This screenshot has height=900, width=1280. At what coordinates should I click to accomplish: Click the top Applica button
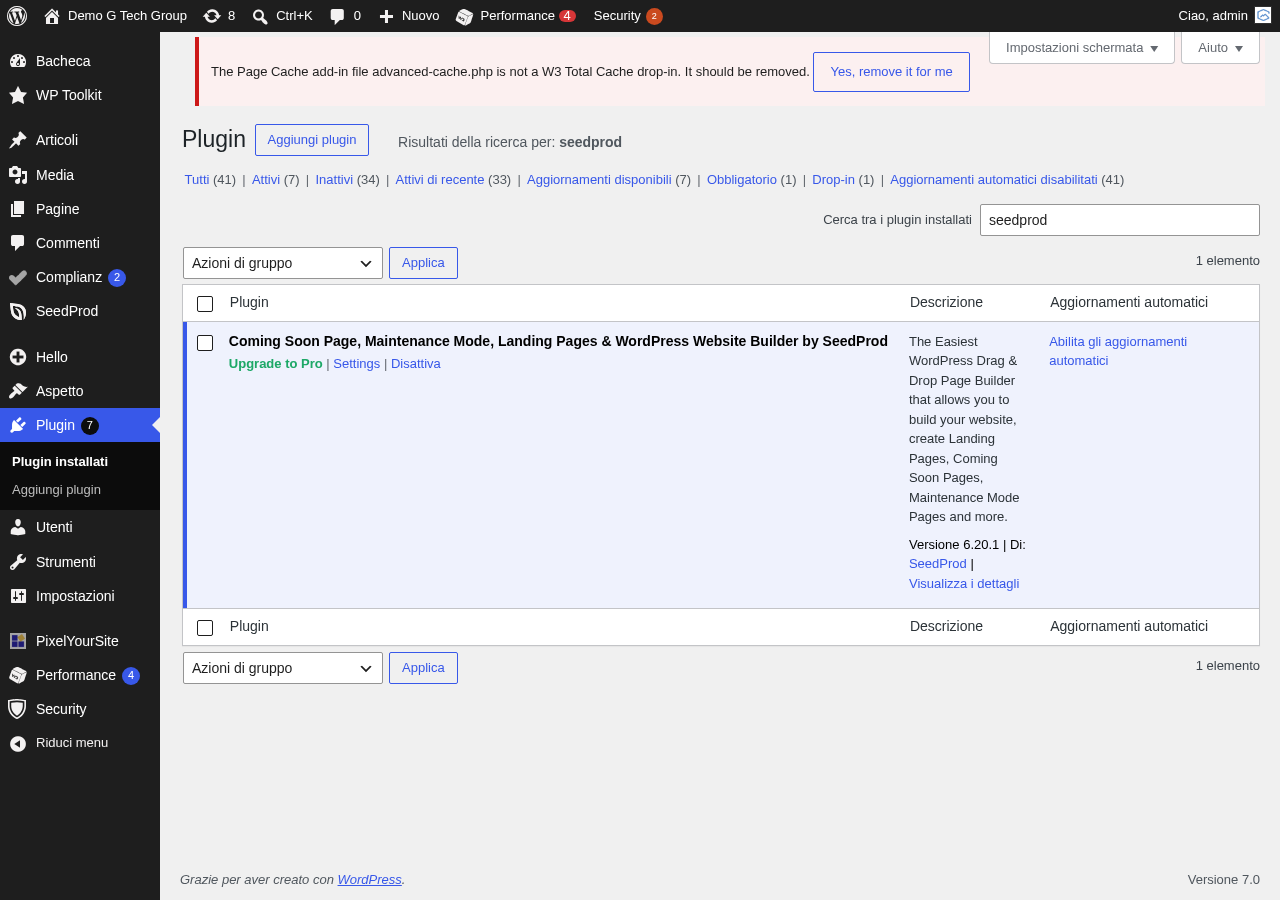(423, 263)
